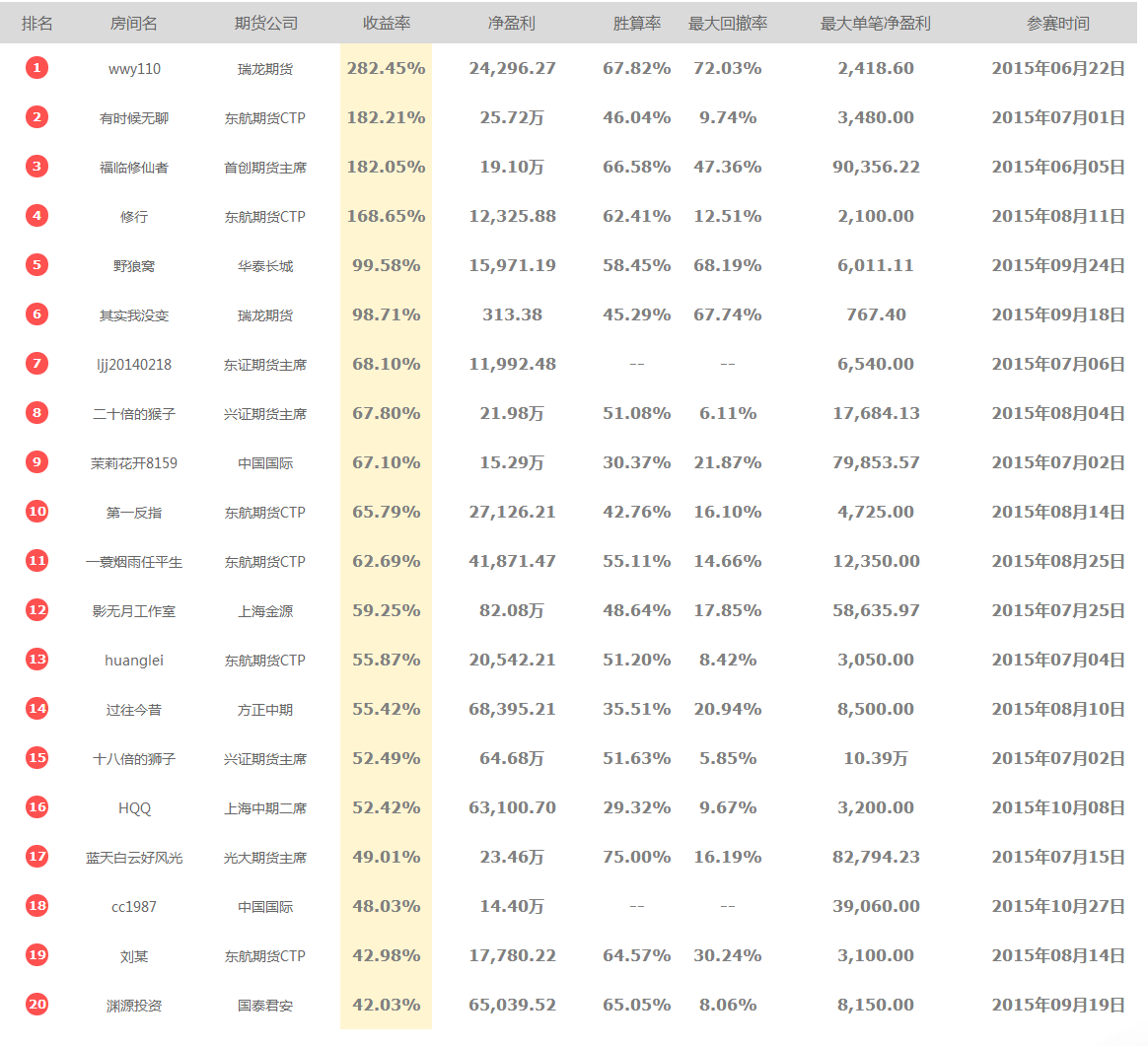
Task: Click the red rank 3 badge
Action: tap(36, 167)
